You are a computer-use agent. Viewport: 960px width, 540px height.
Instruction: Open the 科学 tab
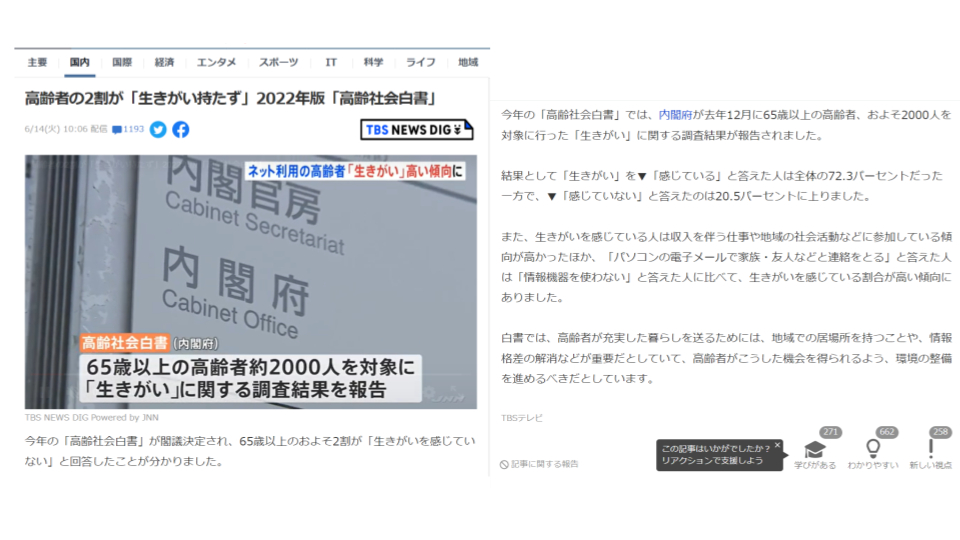pyautogui.click(x=373, y=62)
